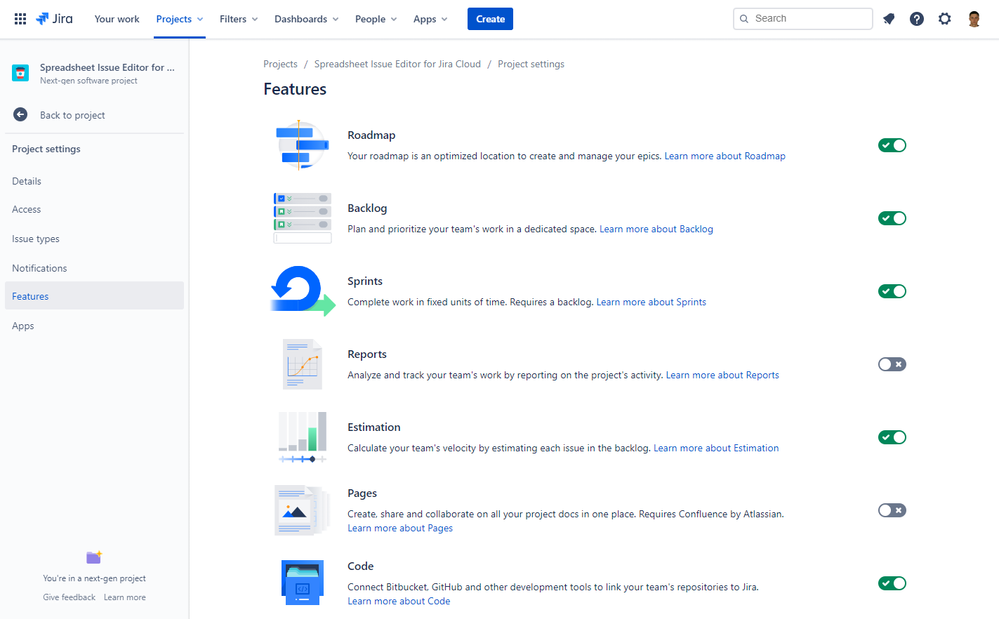Click the Code feature illustration

302,583
